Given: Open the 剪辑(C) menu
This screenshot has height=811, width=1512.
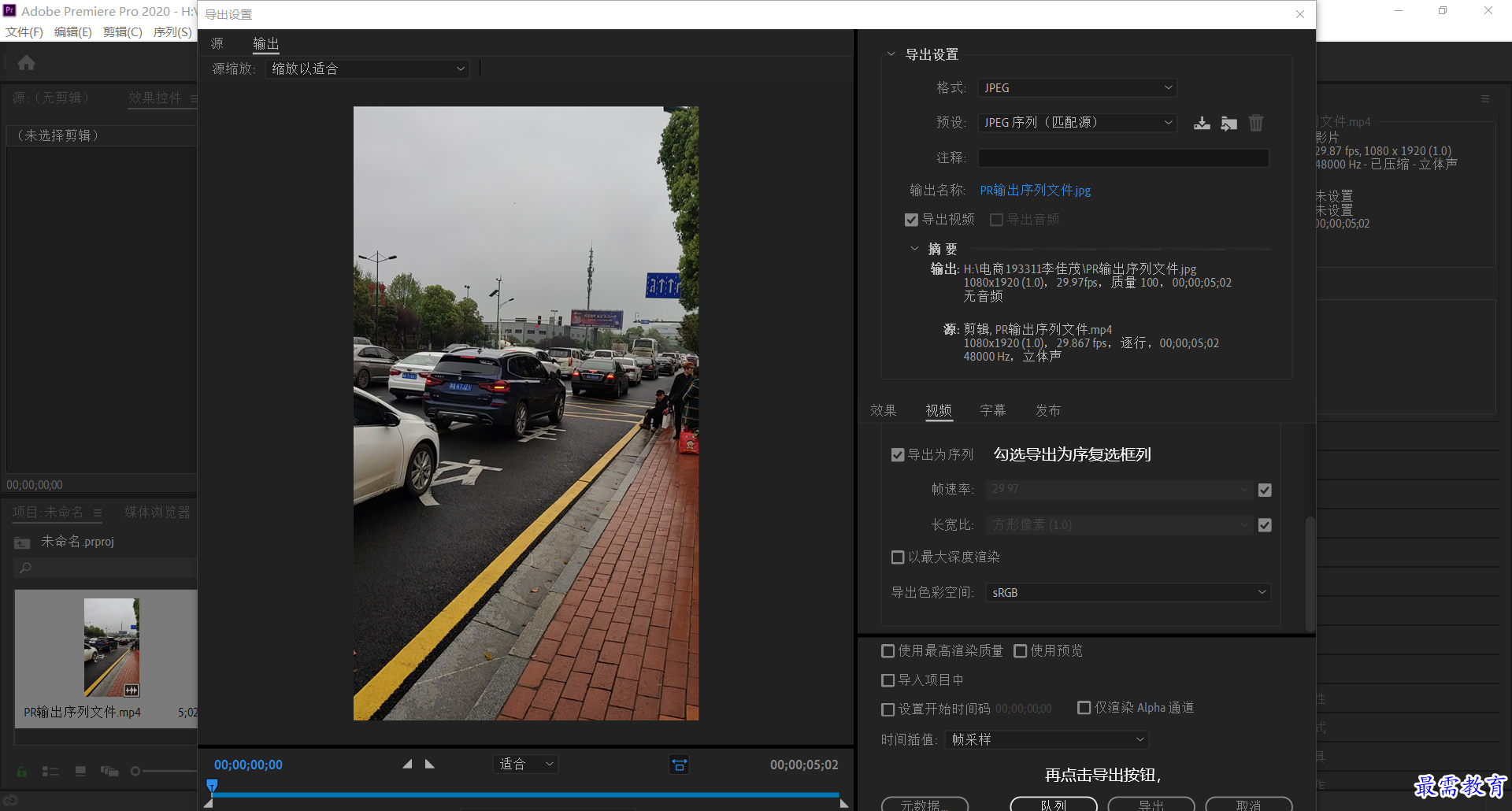Looking at the screenshot, I should [x=123, y=32].
